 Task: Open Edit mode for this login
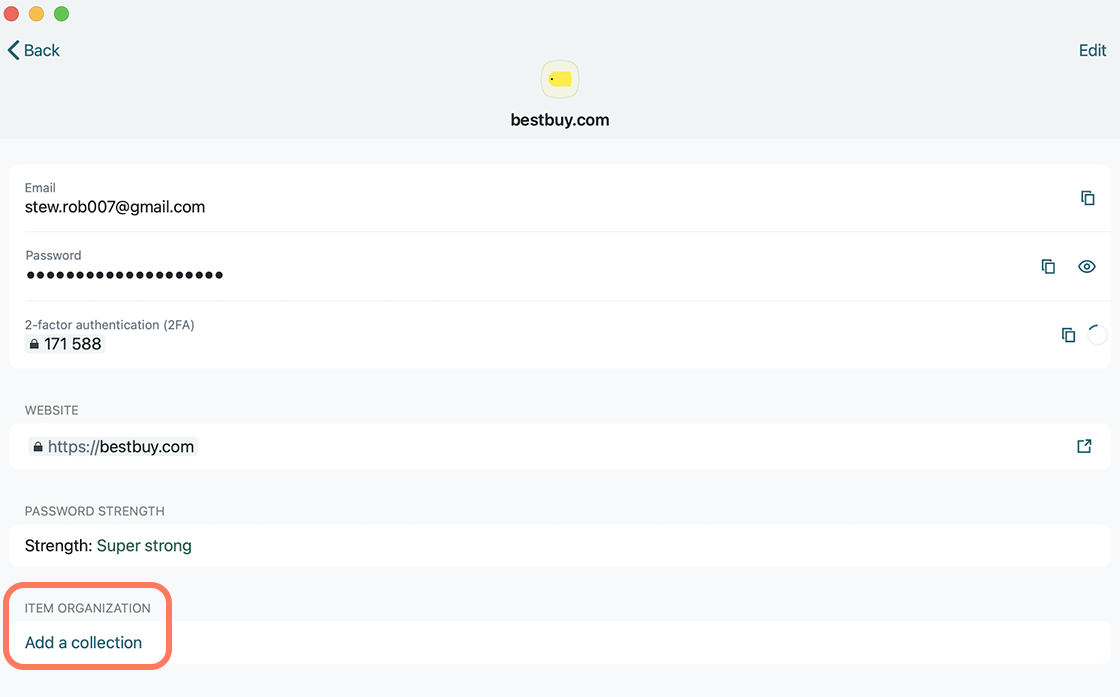(x=1092, y=50)
